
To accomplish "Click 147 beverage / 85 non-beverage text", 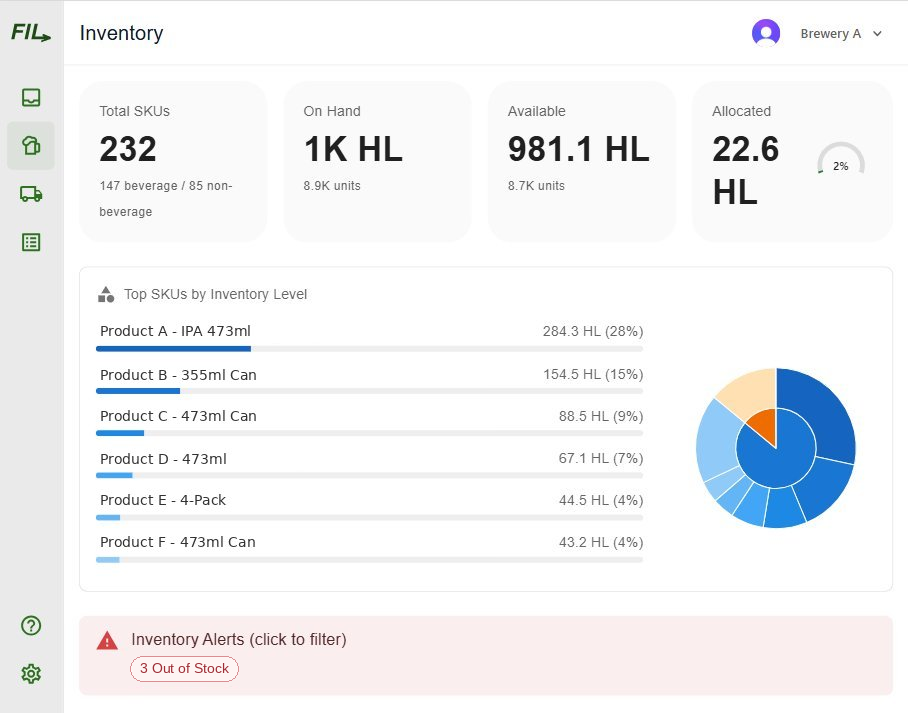I will pyautogui.click(x=166, y=199).
